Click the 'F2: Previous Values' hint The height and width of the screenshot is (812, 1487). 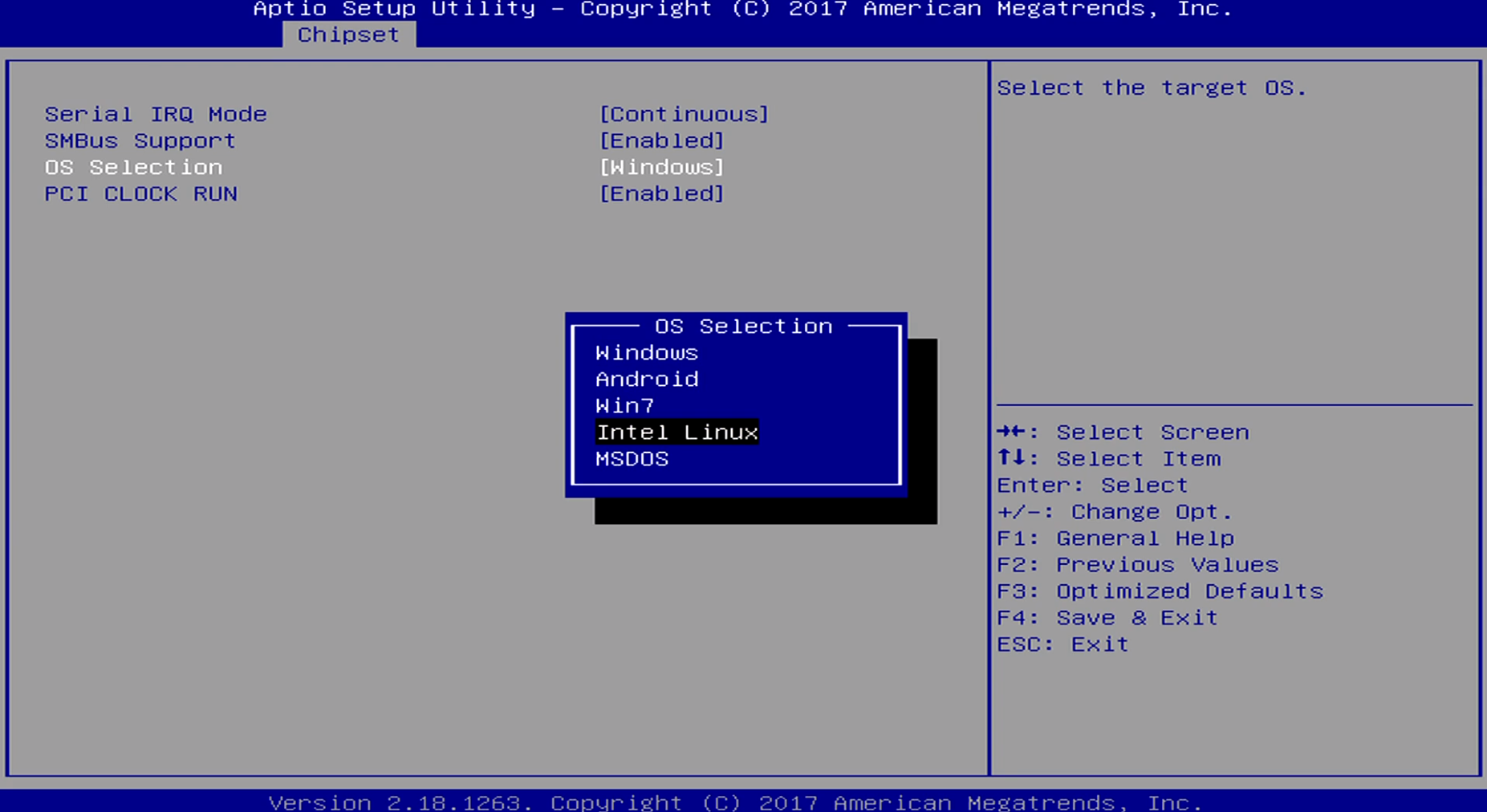point(1137,564)
